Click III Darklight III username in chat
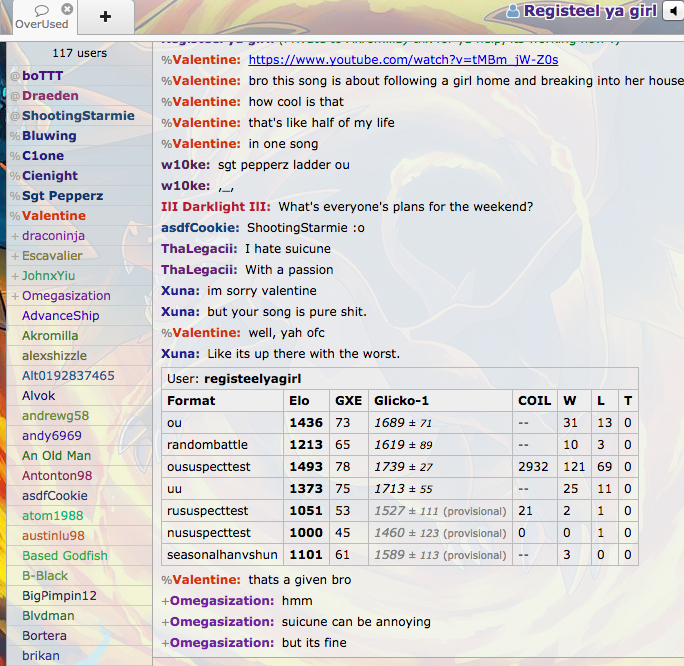684x666 pixels. click(x=215, y=207)
